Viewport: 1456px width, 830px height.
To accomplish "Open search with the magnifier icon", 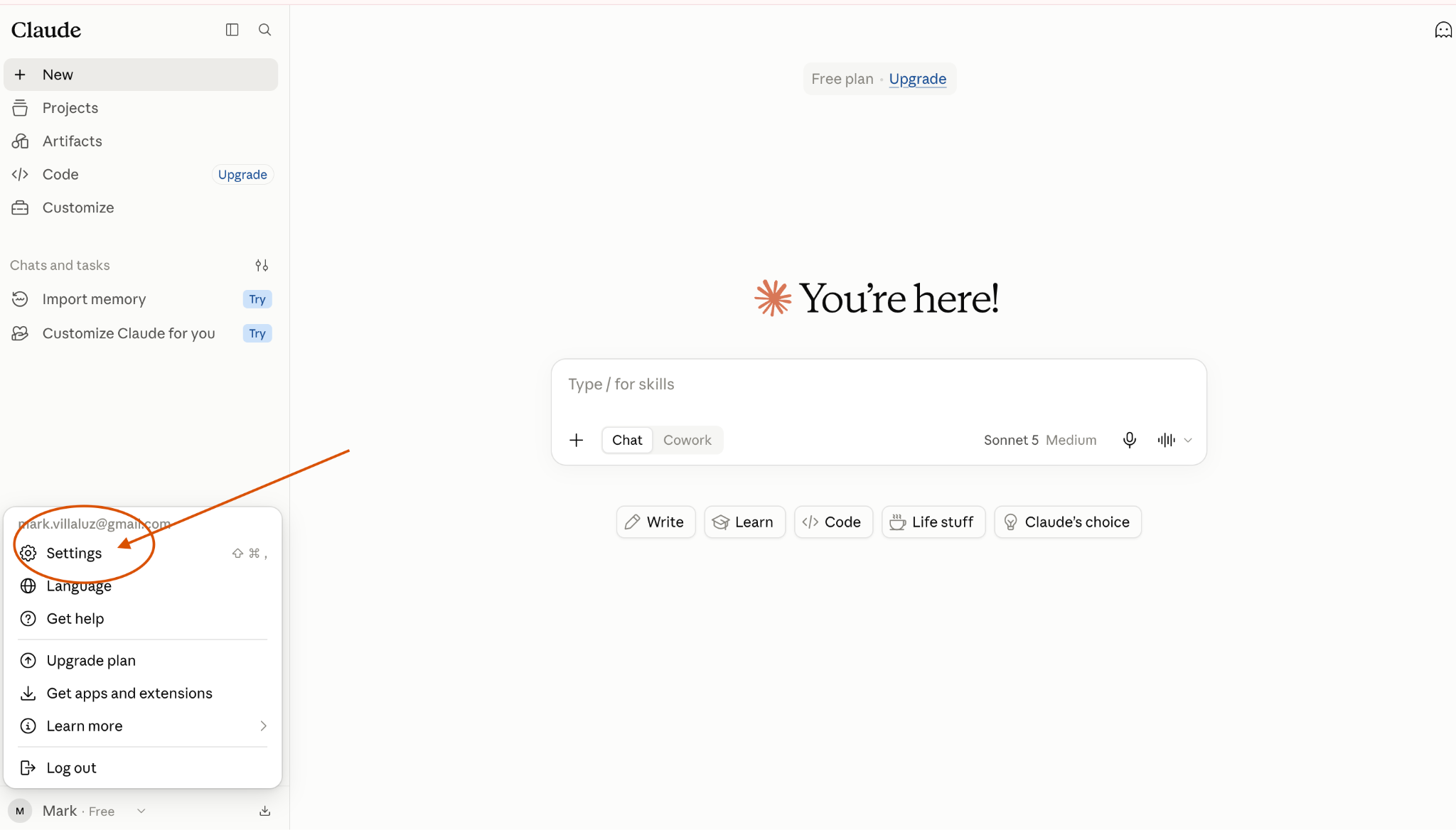I will click(x=264, y=30).
